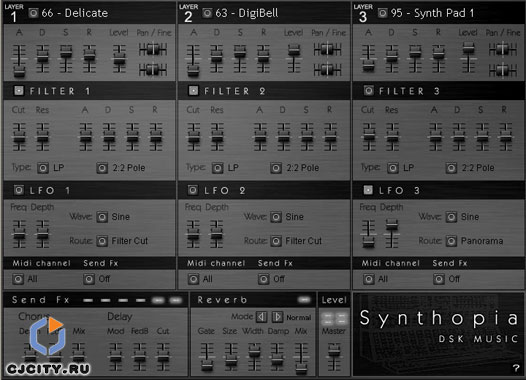Click Reverb mode previous arrow
This screenshot has height=380, width=526.
point(262,317)
